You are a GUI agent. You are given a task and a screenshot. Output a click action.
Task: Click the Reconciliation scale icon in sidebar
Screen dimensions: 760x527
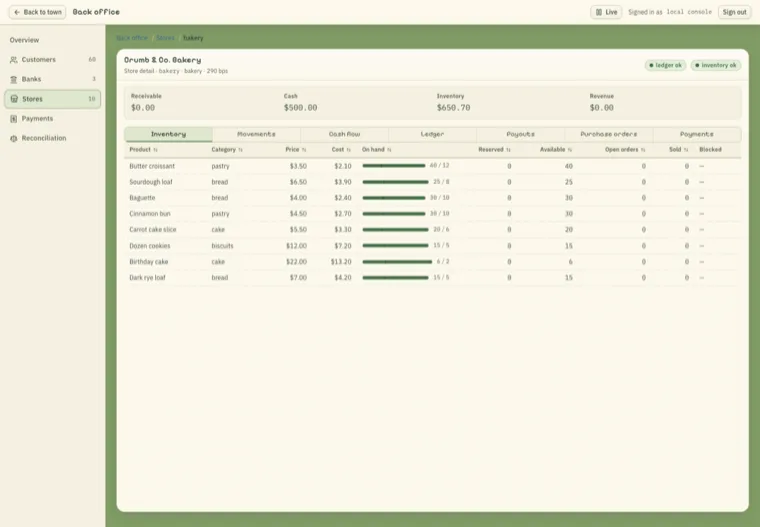(14, 138)
